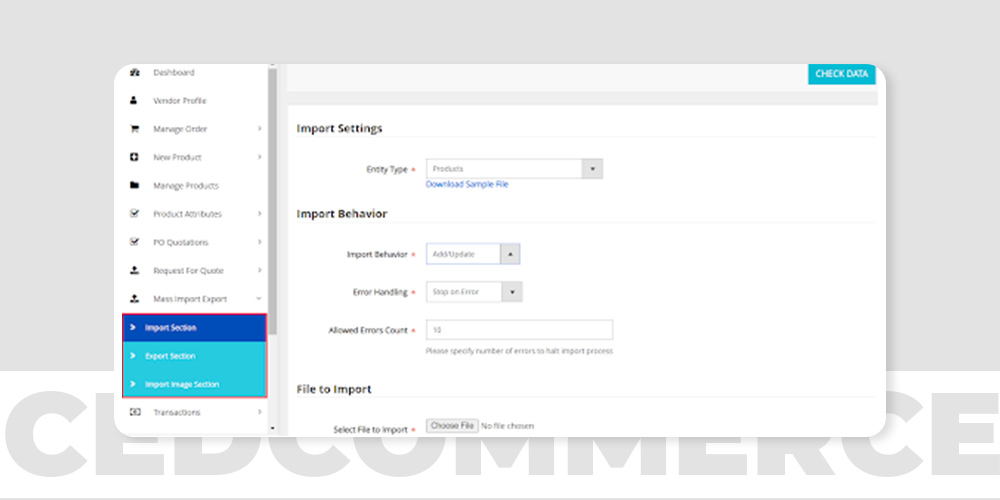Expand the Product Attributes submenu chevron
This screenshot has height=500, width=1000.
point(260,214)
